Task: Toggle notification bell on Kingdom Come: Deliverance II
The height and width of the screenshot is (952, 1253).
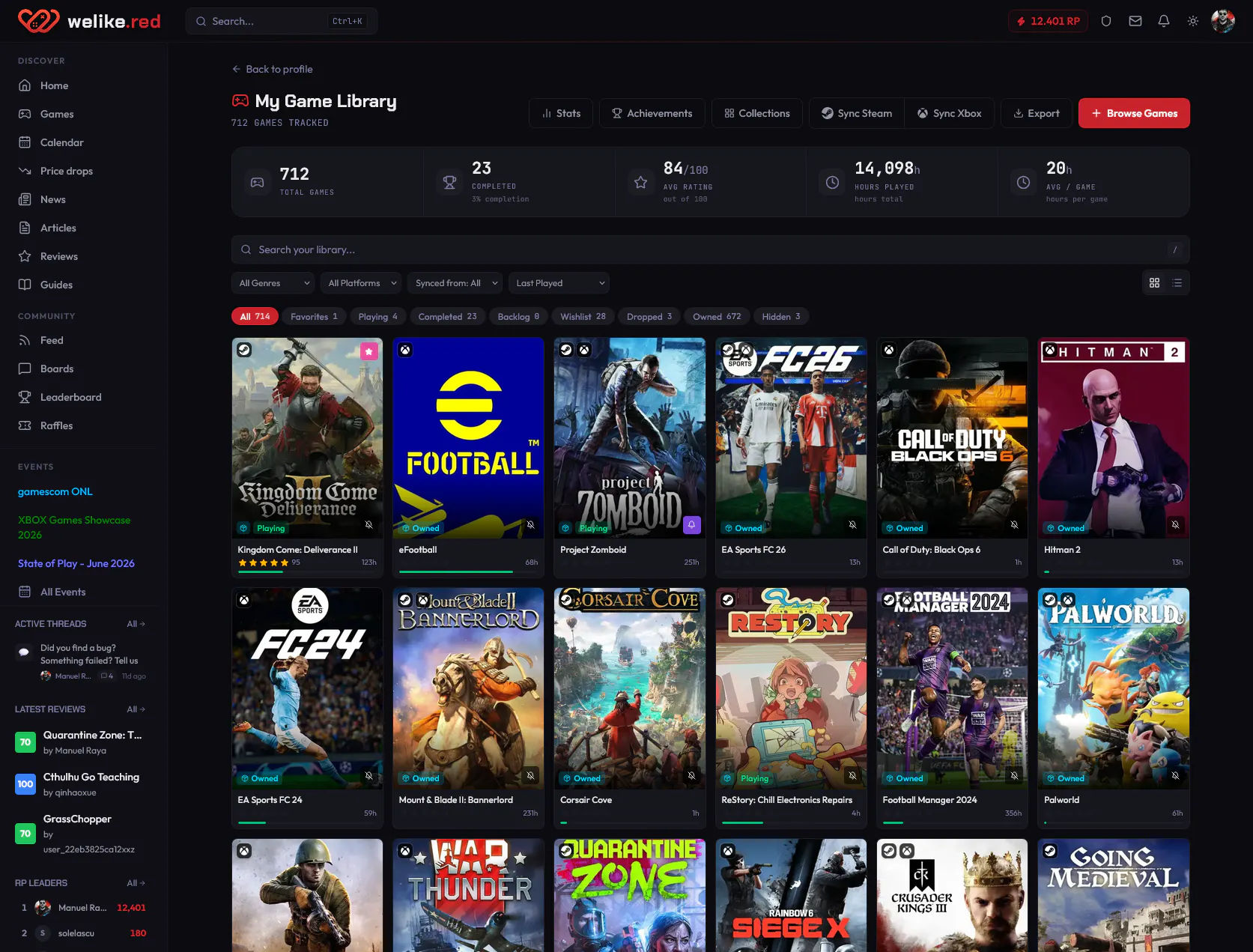Action: [368, 524]
